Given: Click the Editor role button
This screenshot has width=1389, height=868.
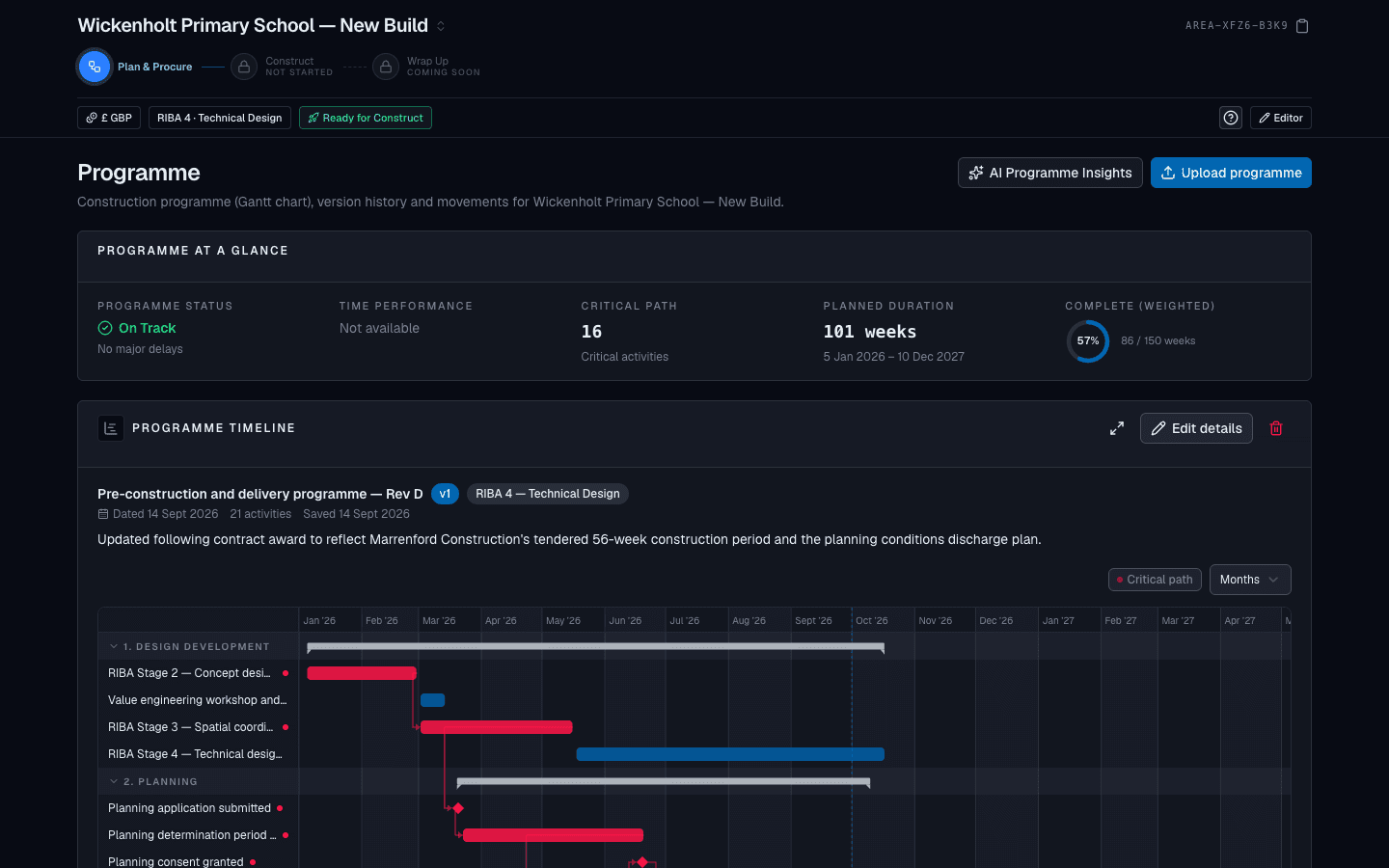Looking at the screenshot, I should click(1281, 118).
